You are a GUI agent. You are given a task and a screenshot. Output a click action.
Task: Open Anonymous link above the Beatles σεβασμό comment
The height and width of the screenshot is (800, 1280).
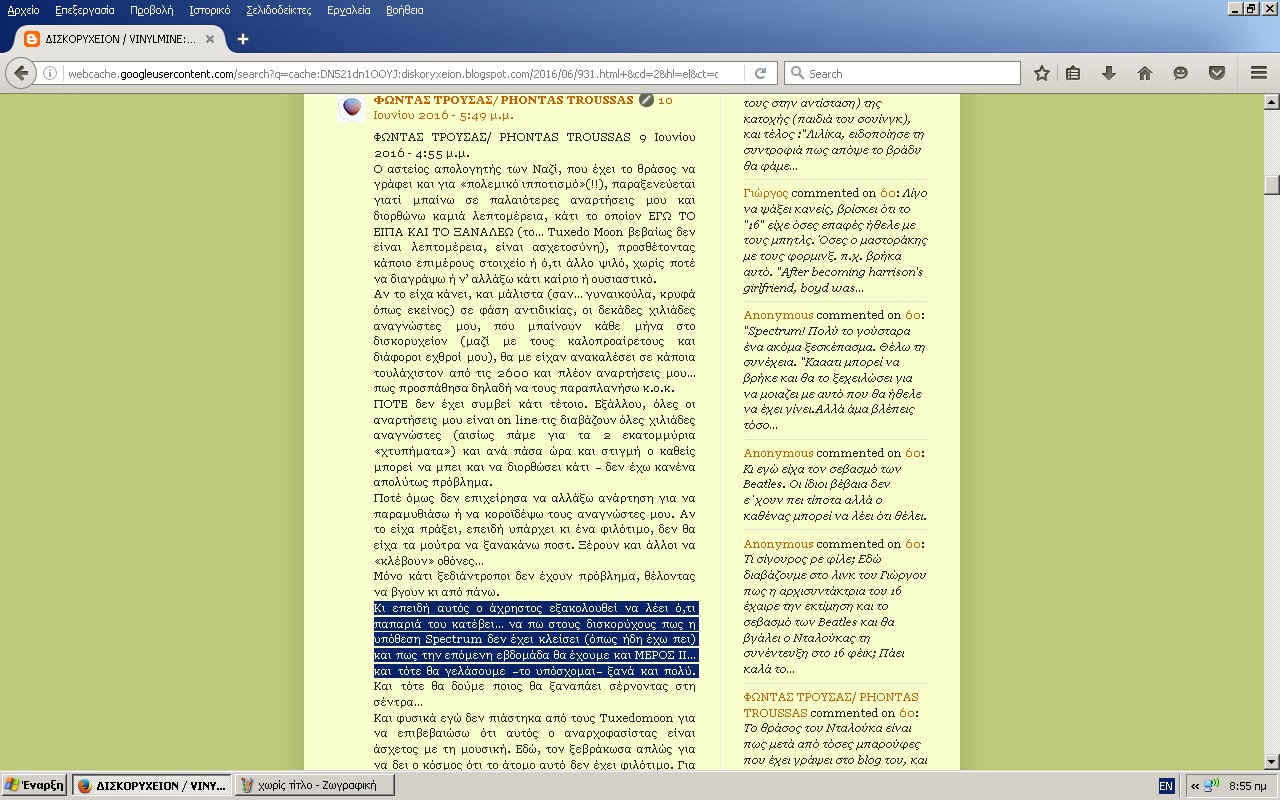pyautogui.click(x=778, y=453)
